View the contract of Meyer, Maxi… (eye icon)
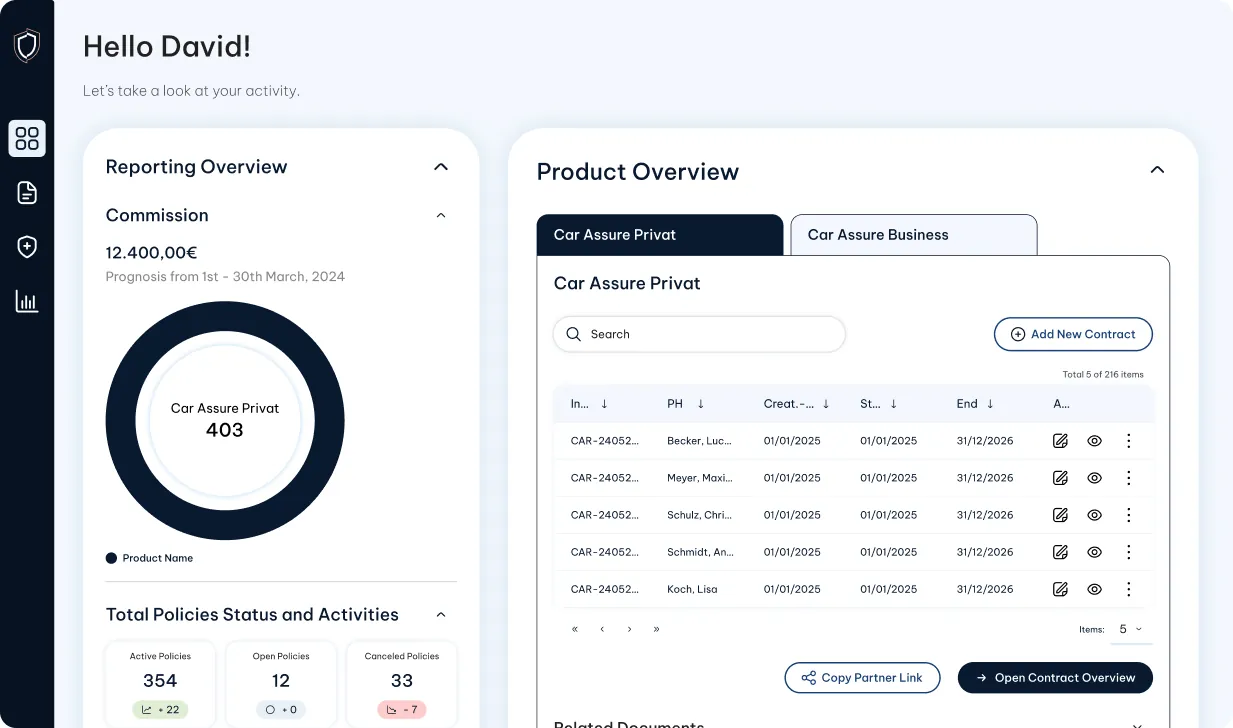The height and width of the screenshot is (728, 1233). pyautogui.click(x=1094, y=478)
